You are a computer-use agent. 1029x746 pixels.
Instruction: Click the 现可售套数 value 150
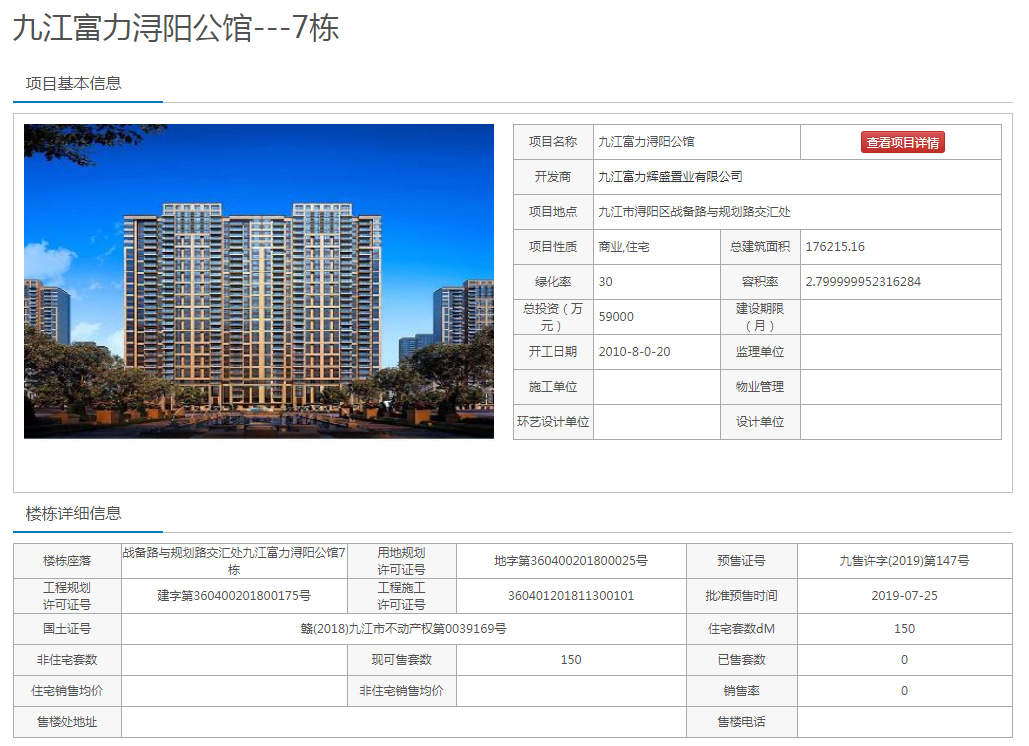pos(571,659)
